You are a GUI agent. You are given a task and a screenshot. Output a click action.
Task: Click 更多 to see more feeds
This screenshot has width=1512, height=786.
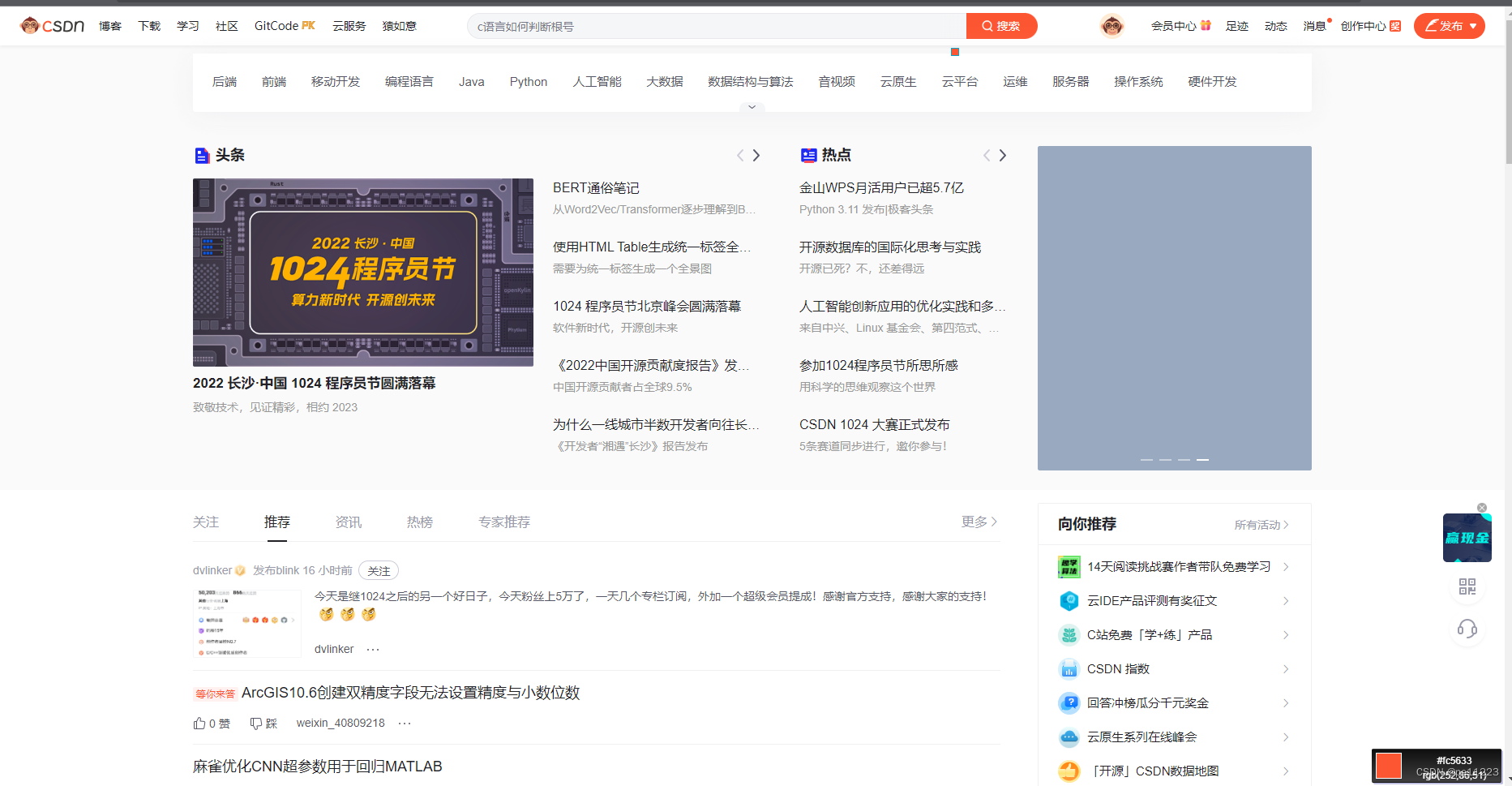(979, 522)
